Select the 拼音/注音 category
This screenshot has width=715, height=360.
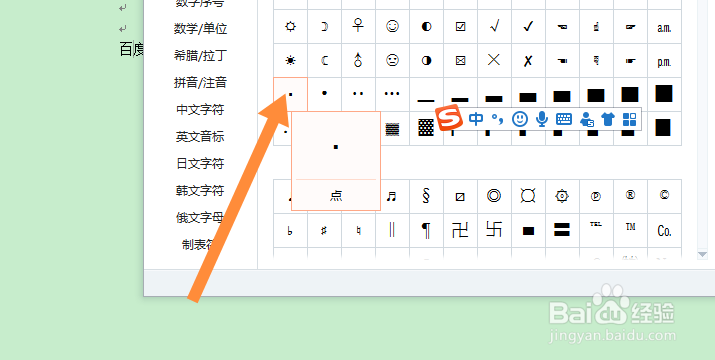200,83
